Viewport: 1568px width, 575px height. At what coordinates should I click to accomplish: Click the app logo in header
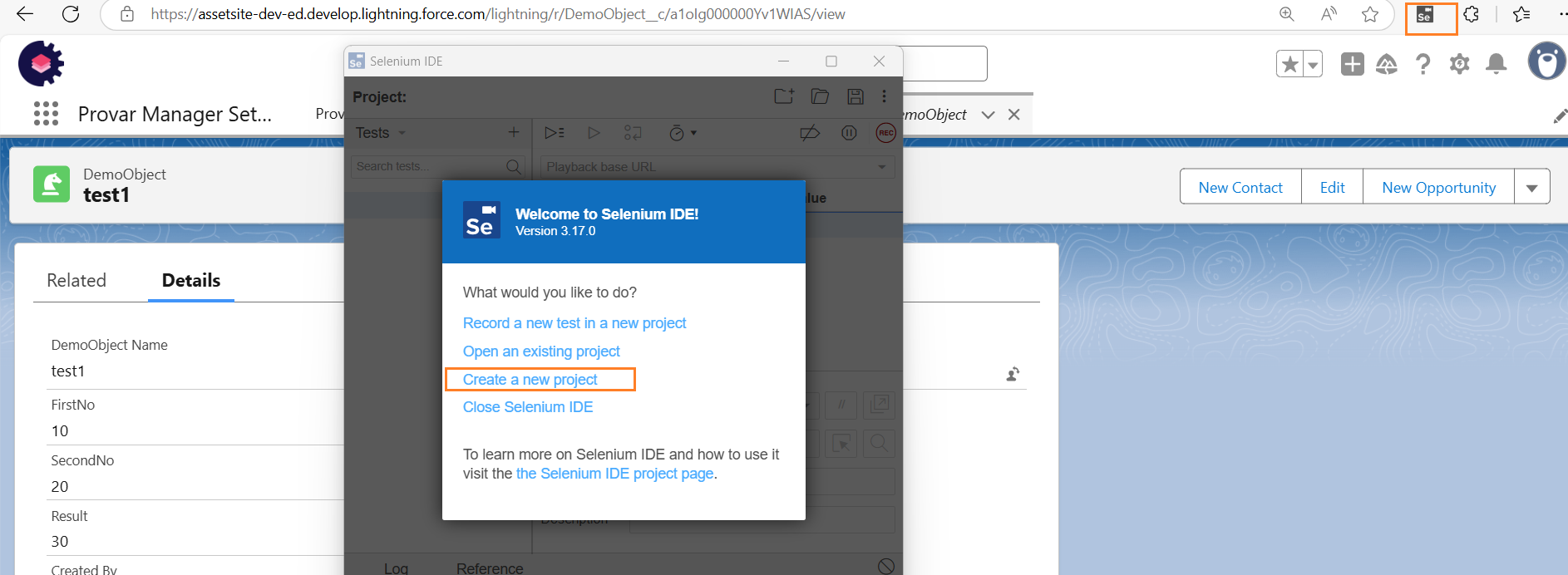point(41,63)
